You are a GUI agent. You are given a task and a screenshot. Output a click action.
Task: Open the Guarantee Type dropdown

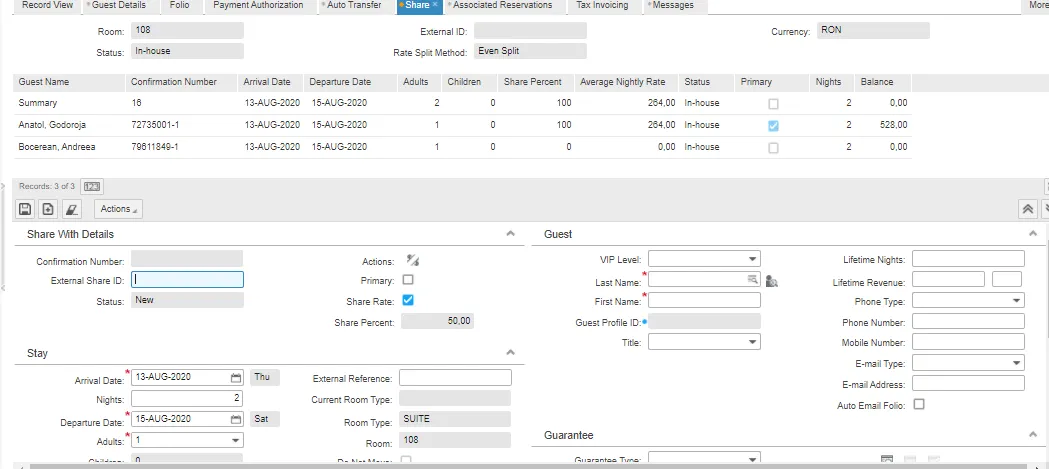tap(752, 460)
